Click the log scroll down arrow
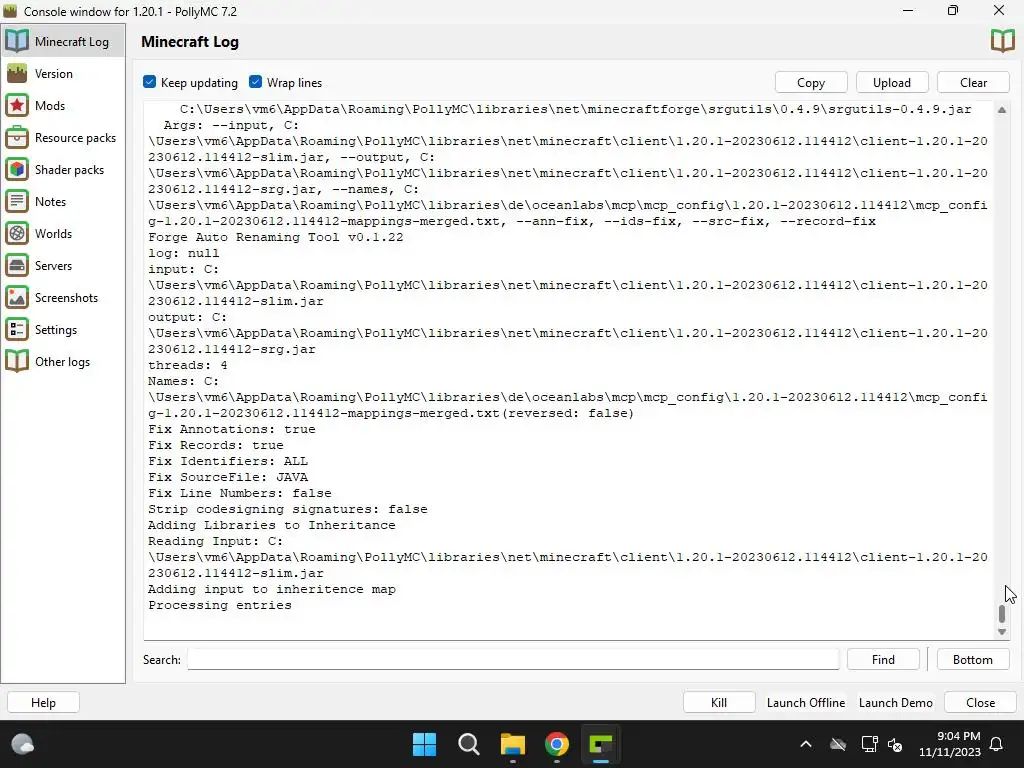The width and height of the screenshot is (1024, 768). click(1002, 632)
